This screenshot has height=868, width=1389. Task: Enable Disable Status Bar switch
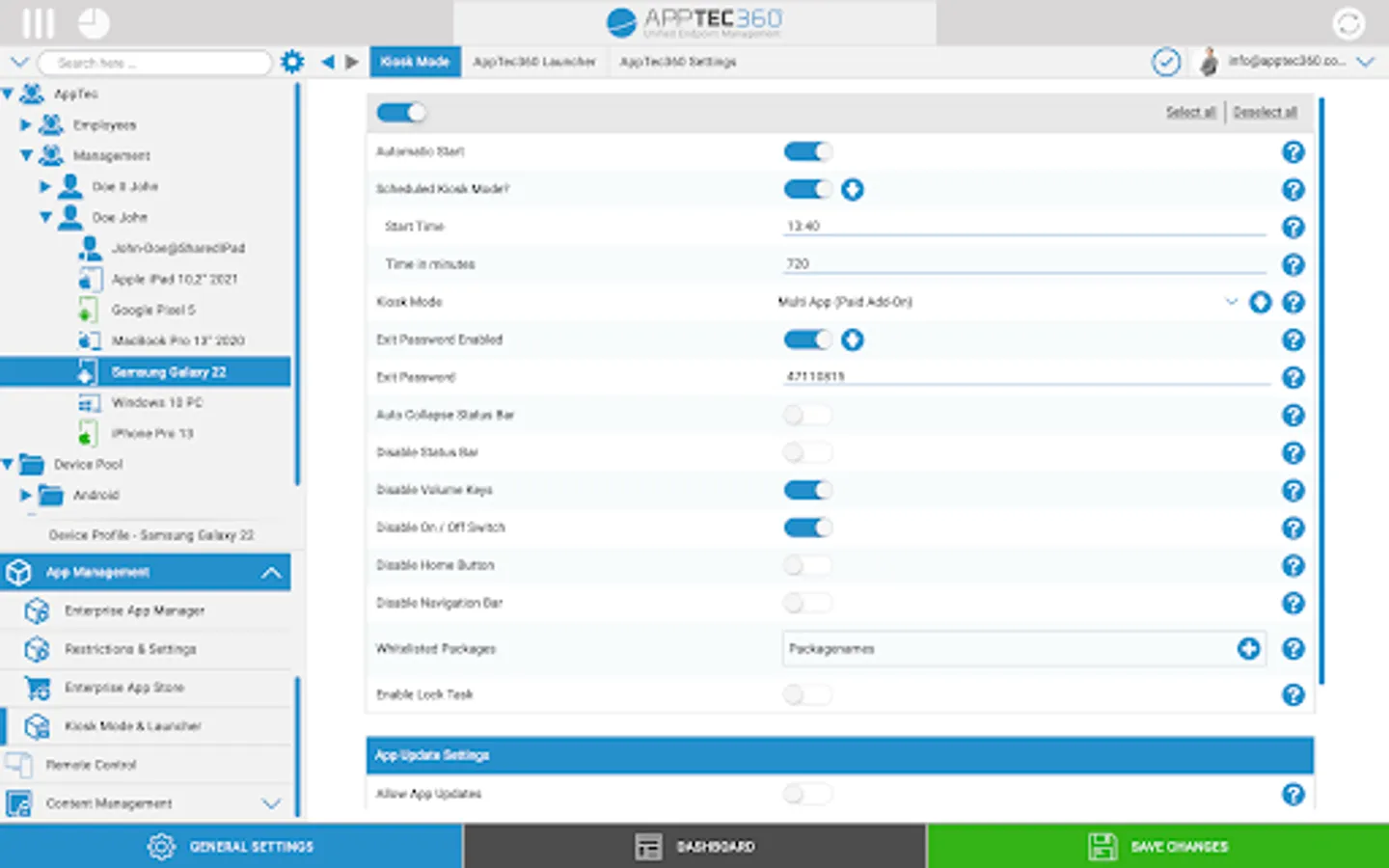click(x=807, y=452)
